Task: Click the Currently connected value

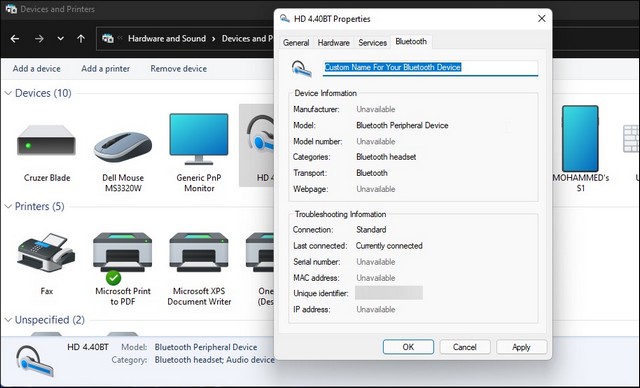Action: 389,246
